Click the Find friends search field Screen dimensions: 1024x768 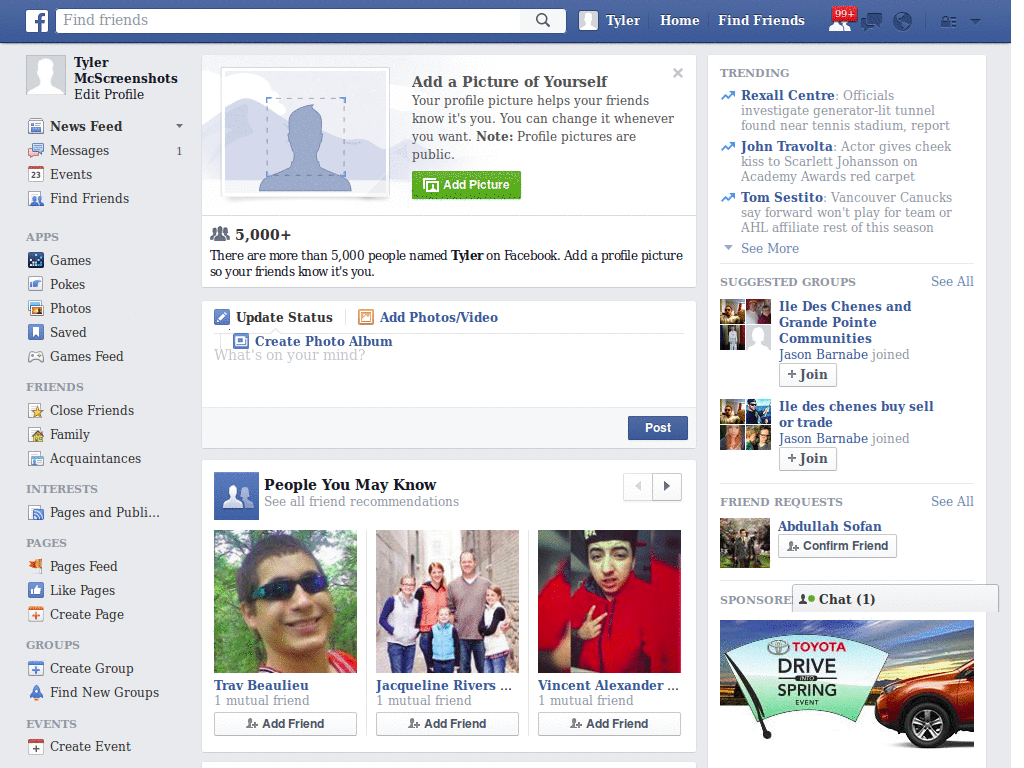[x=288, y=20]
